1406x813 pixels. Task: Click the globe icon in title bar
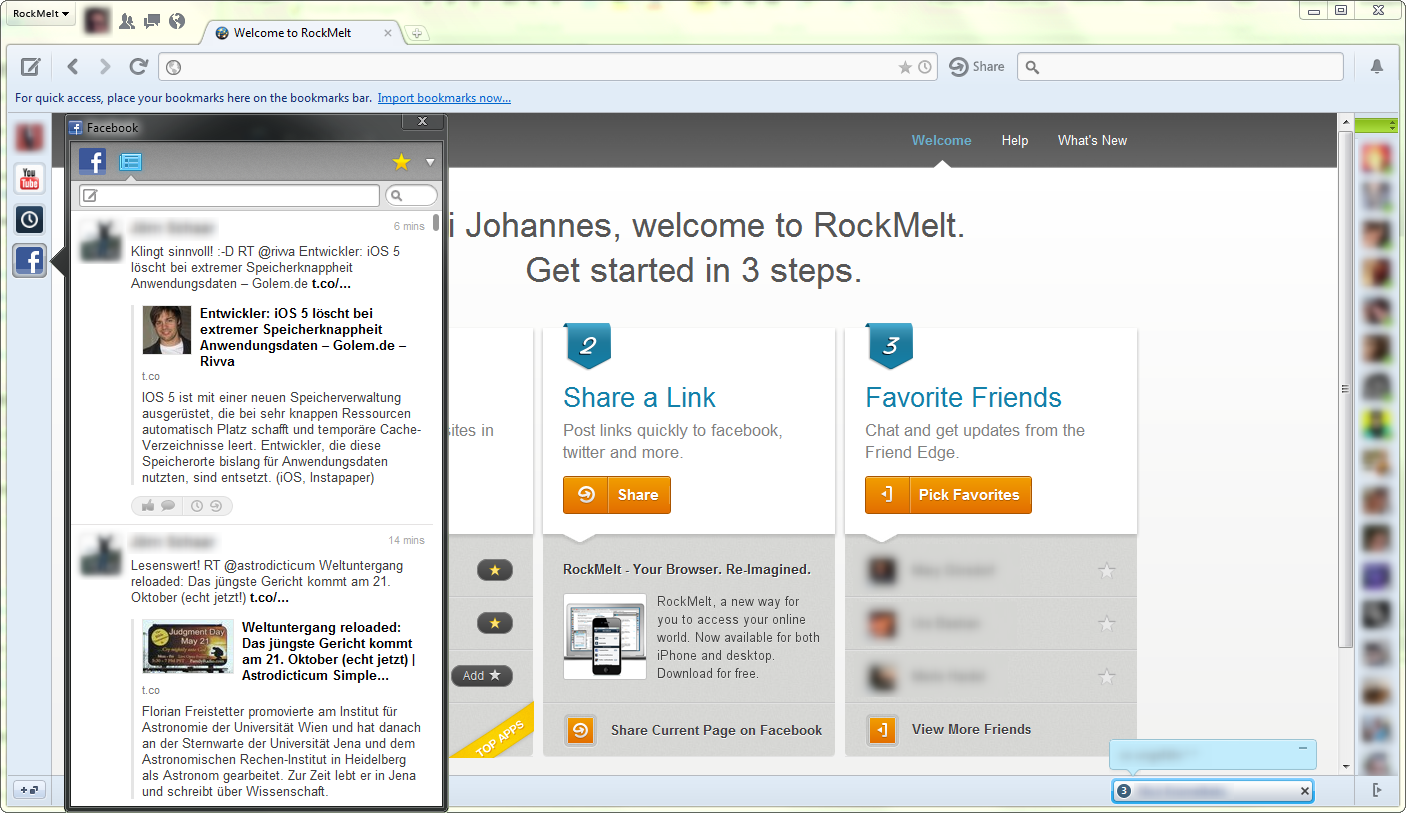[177, 21]
